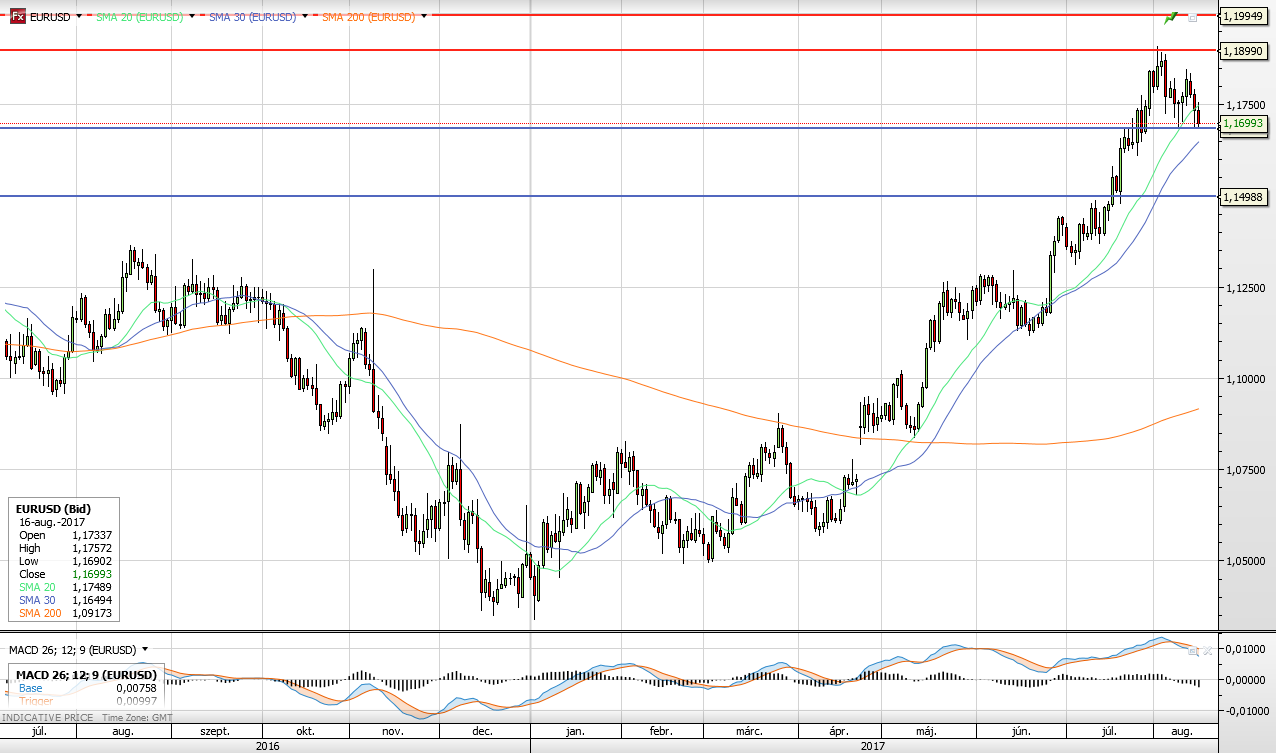Click the Open value 1,17337

click(90, 535)
